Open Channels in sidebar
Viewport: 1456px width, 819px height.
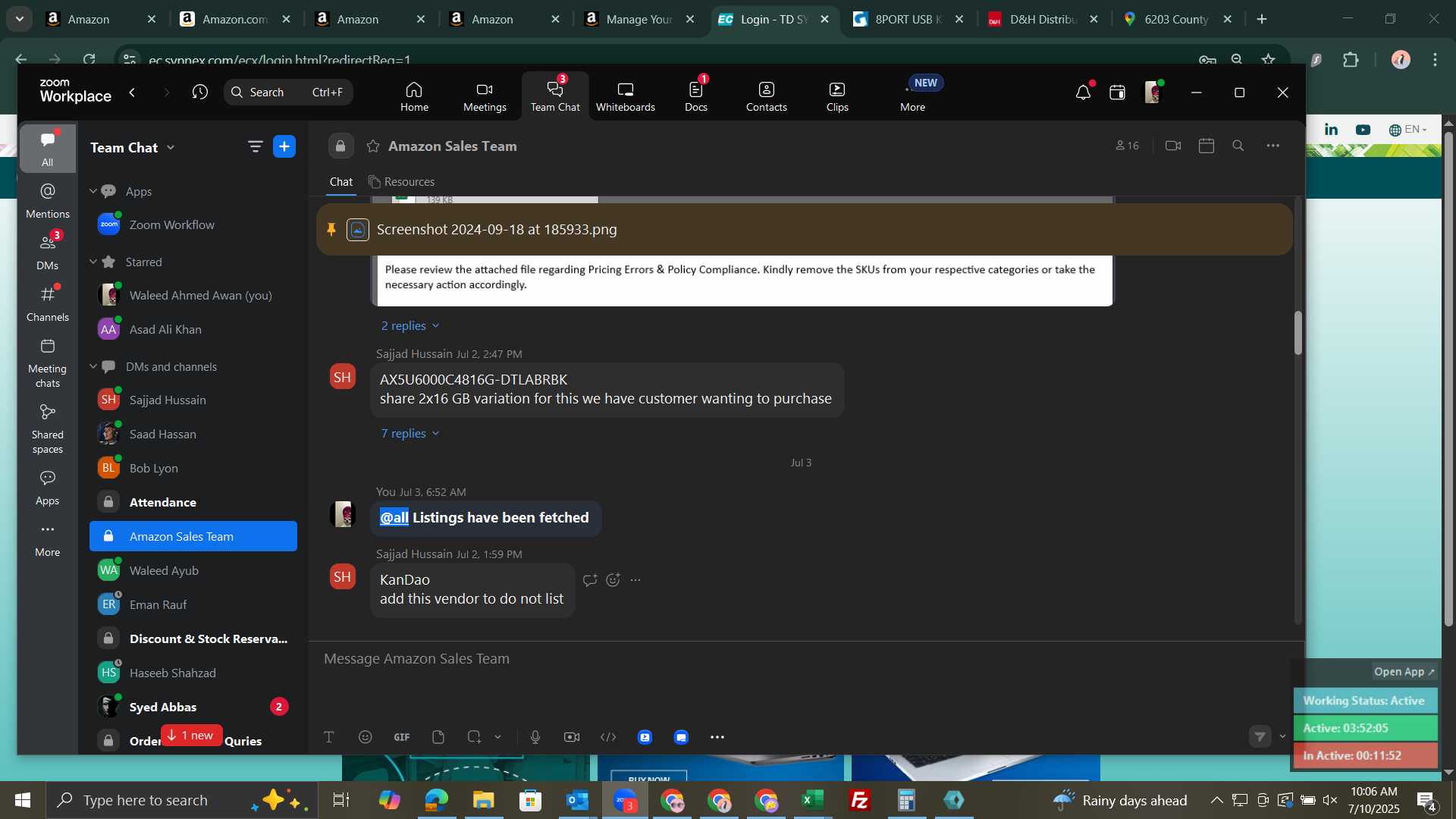click(x=47, y=304)
